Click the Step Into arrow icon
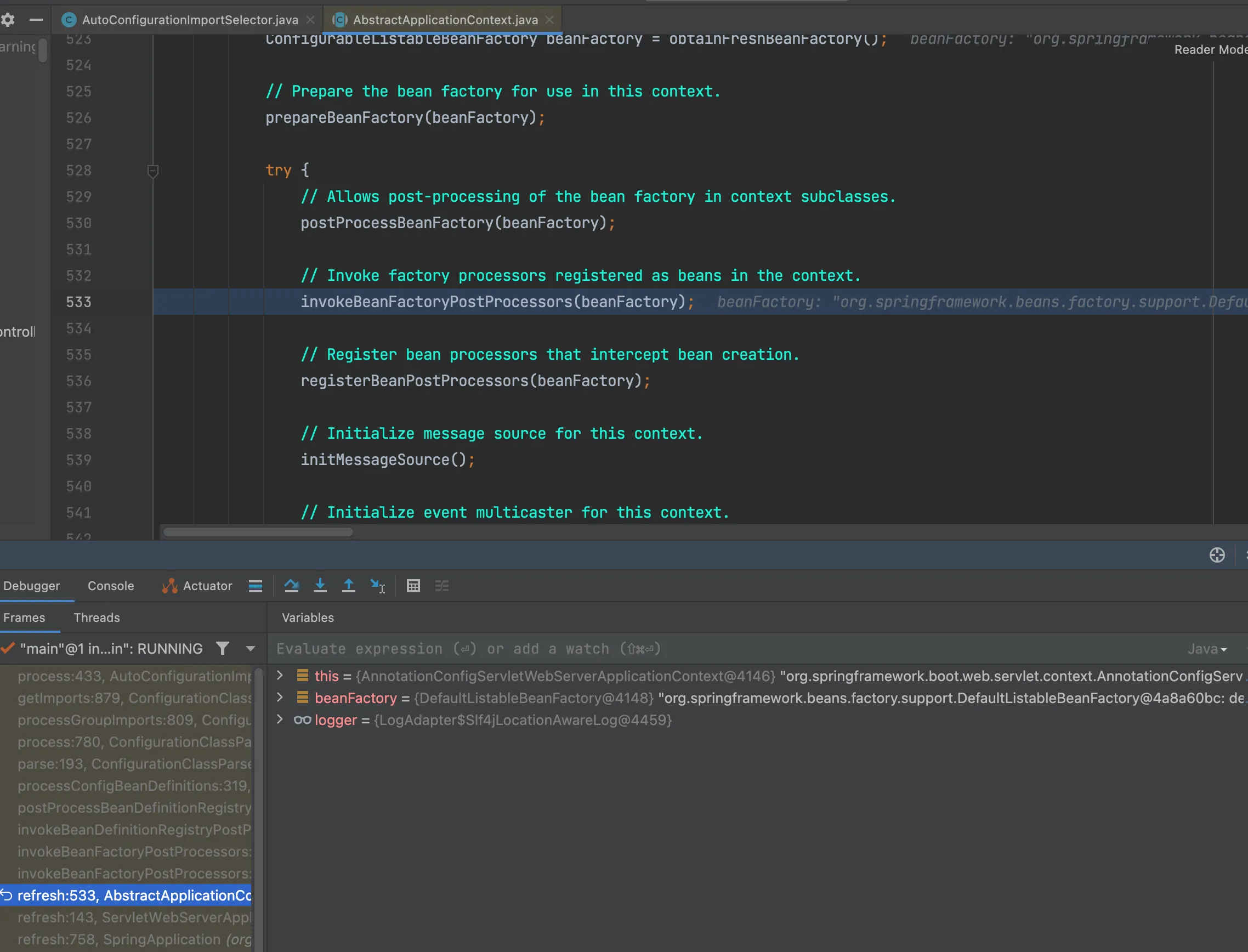Image resolution: width=1248 pixels, height=952 pixels. coord(320,585)
